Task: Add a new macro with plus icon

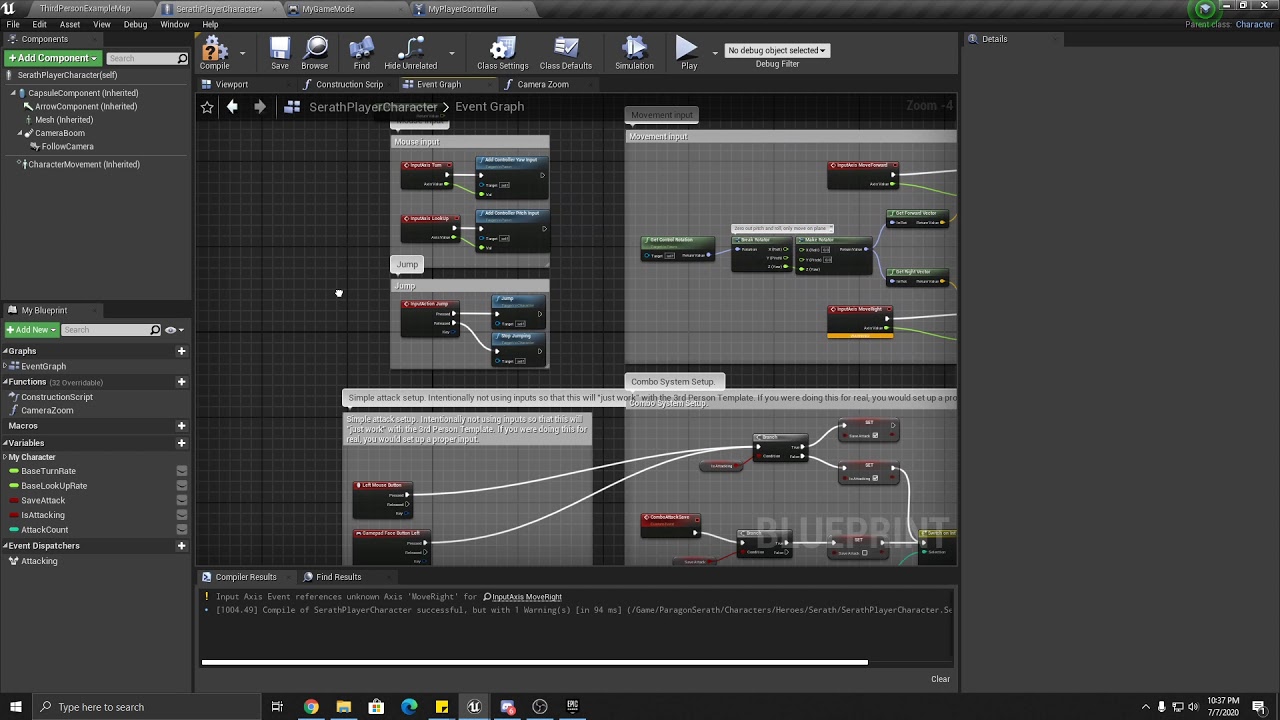Action: [x=181, y=426]
